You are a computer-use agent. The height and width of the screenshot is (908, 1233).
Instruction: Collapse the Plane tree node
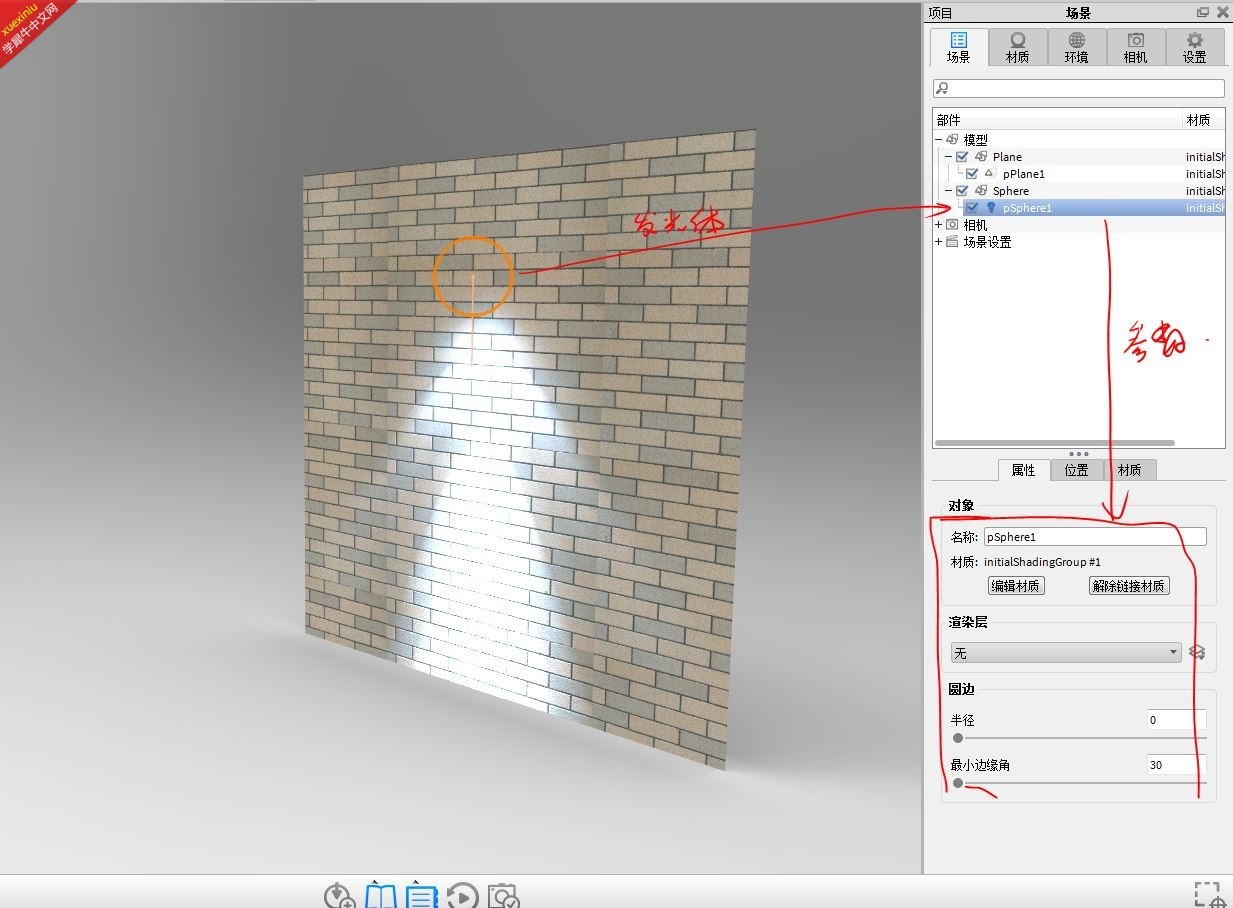point(948,157)
